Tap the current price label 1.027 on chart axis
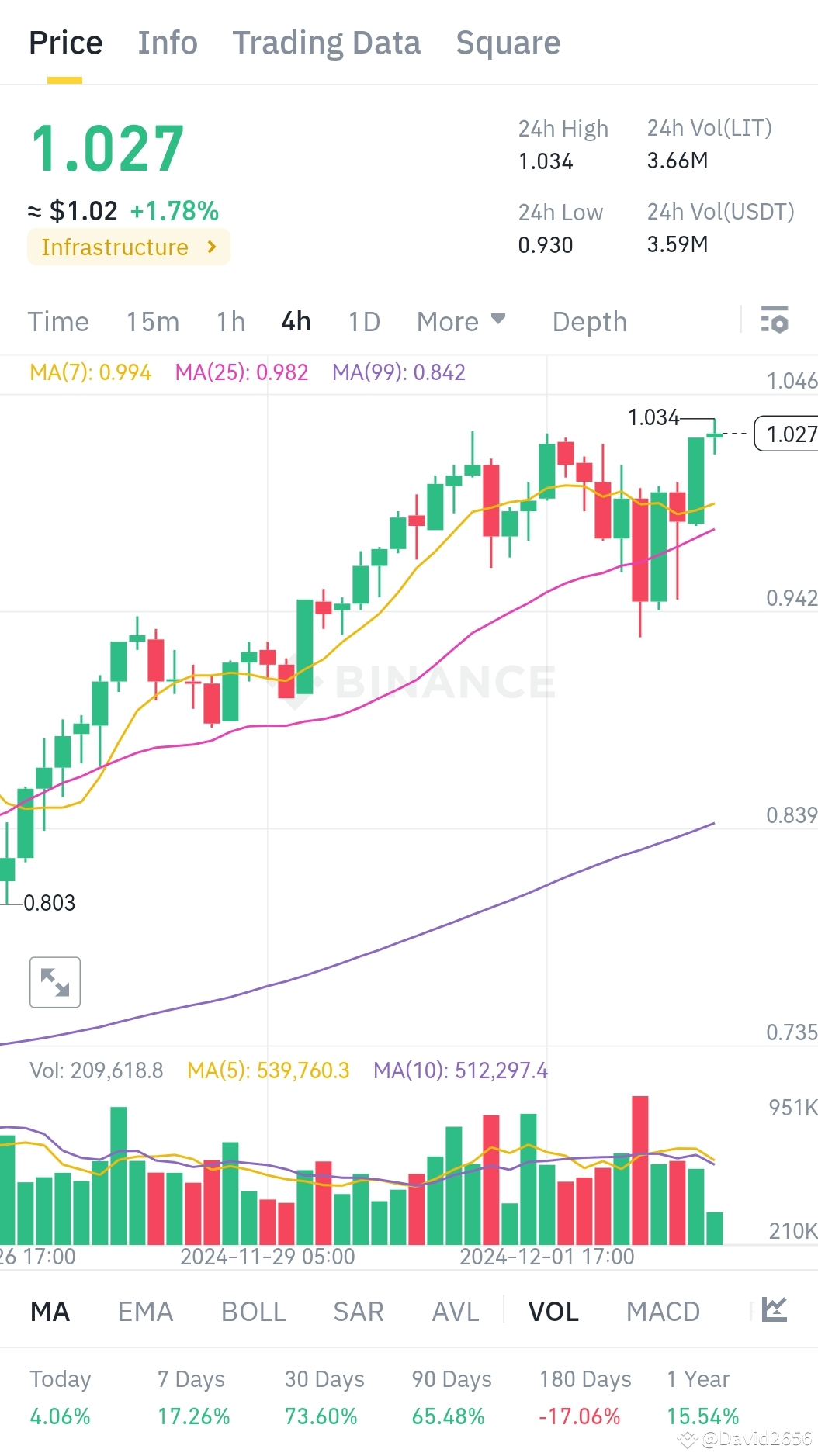The width and height of the screenshot is (818, 1456). 788,434
